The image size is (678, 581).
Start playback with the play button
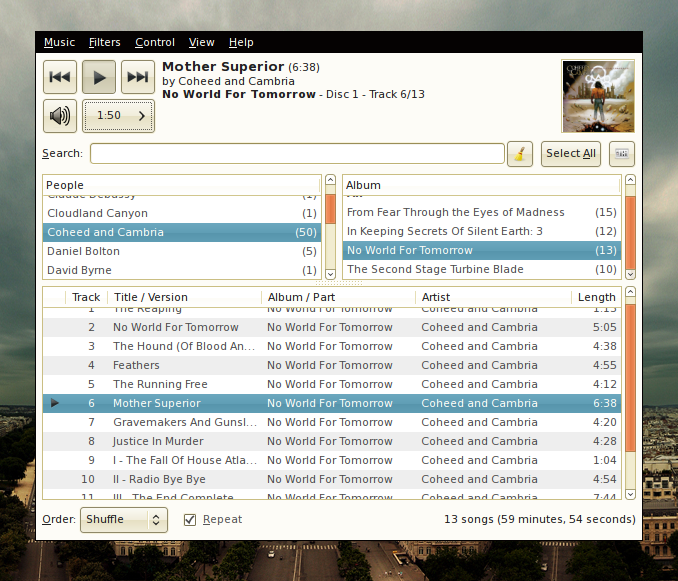click(x=99, y=77)
